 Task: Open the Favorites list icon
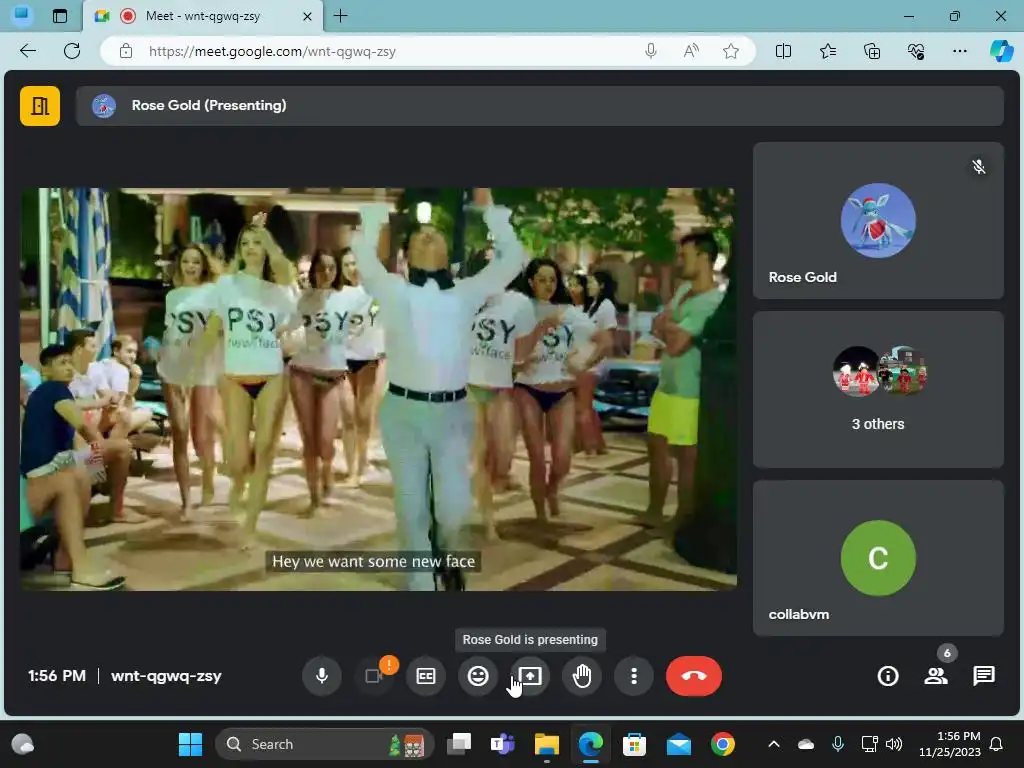pyautogui.click(x=827, y=51)
